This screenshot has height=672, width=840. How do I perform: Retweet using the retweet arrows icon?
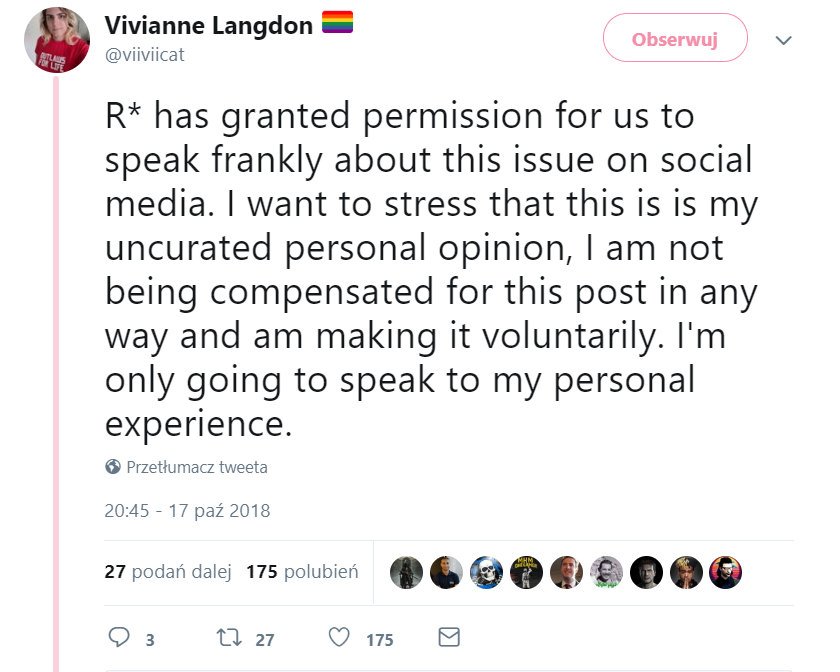[228, 637]
